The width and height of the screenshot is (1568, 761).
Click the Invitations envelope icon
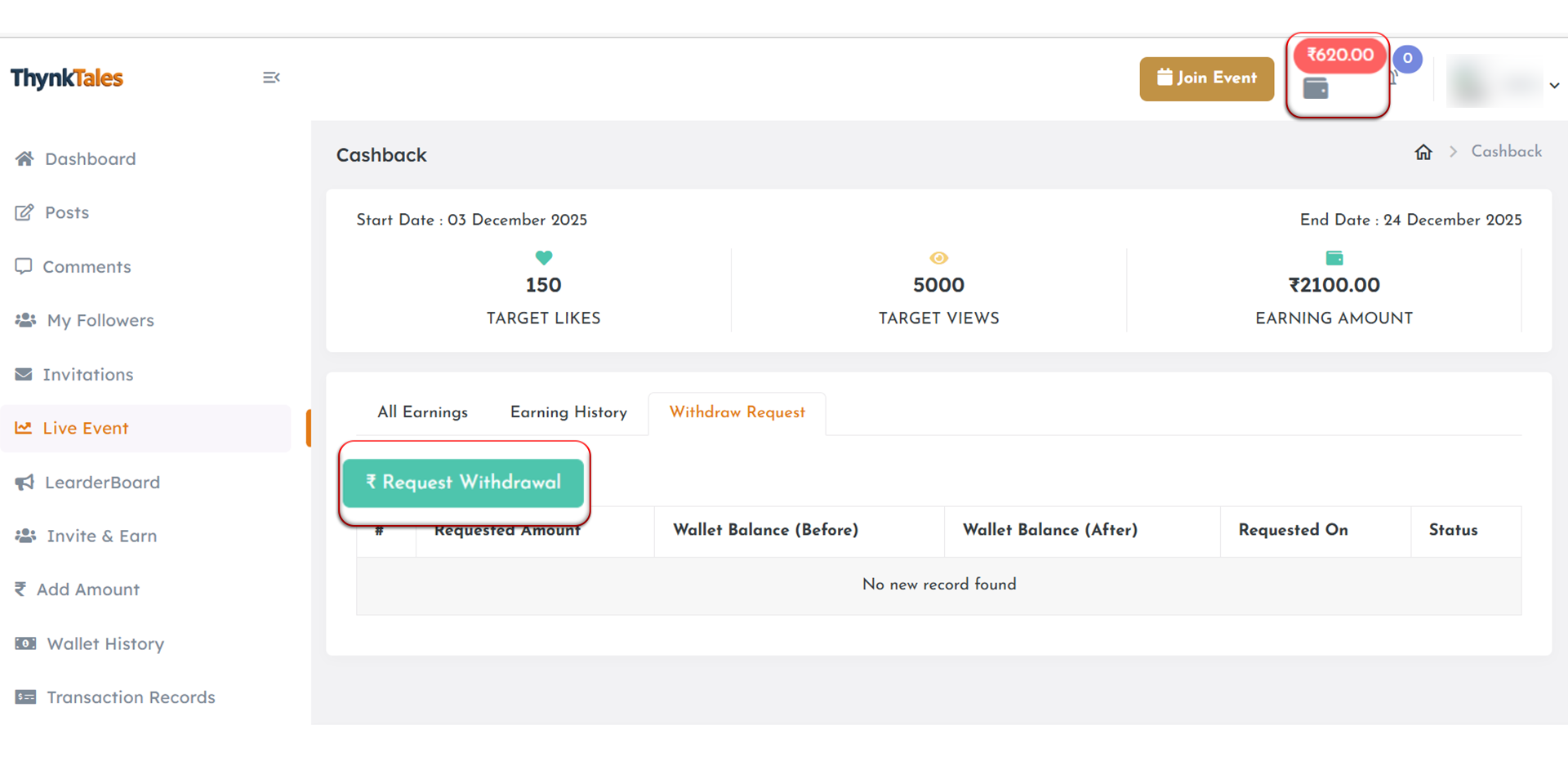pyautogui.click(x=24, y=374)
